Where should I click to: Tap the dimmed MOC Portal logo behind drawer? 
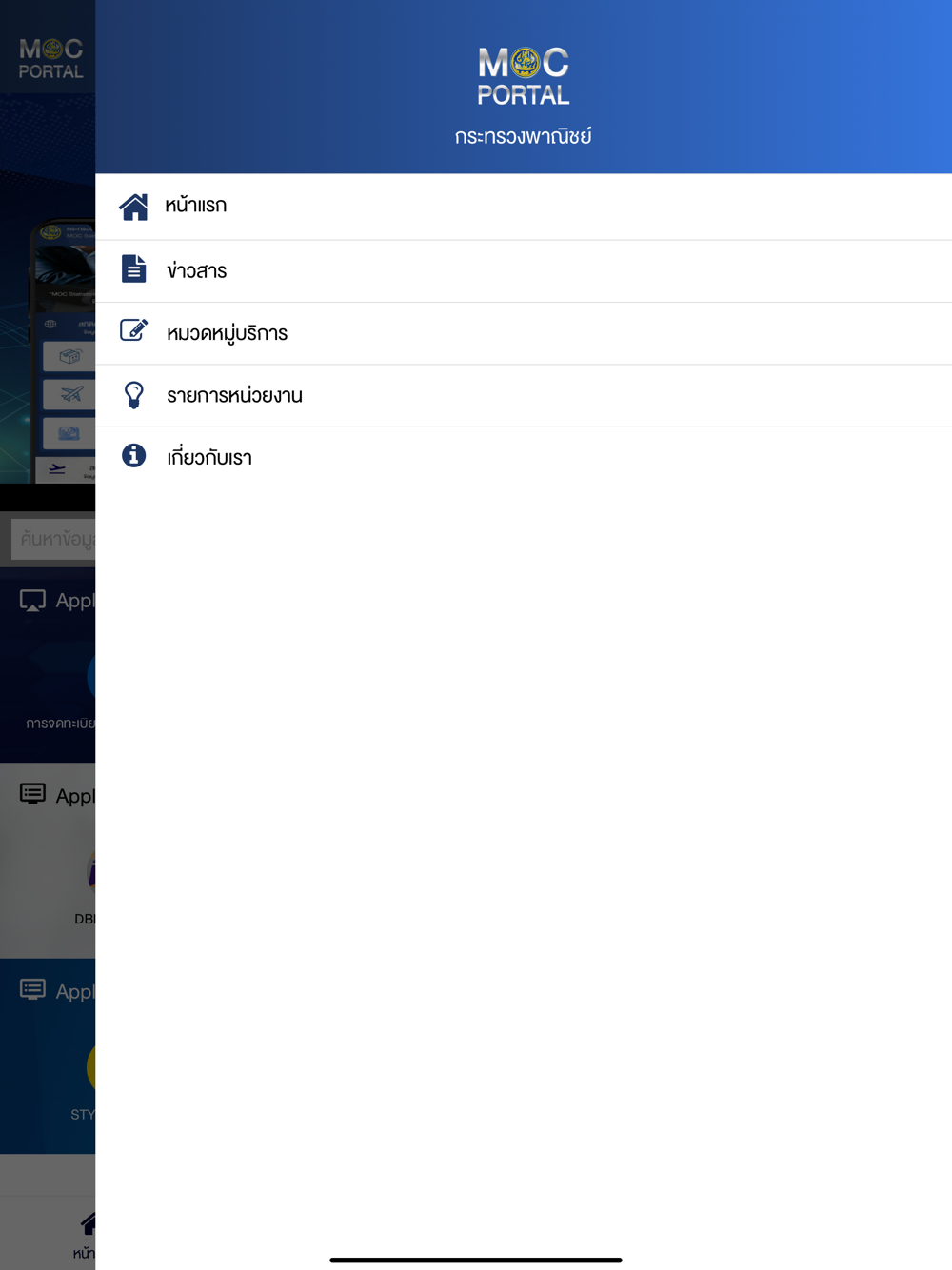pyautogui.click(x=51, y=59)
